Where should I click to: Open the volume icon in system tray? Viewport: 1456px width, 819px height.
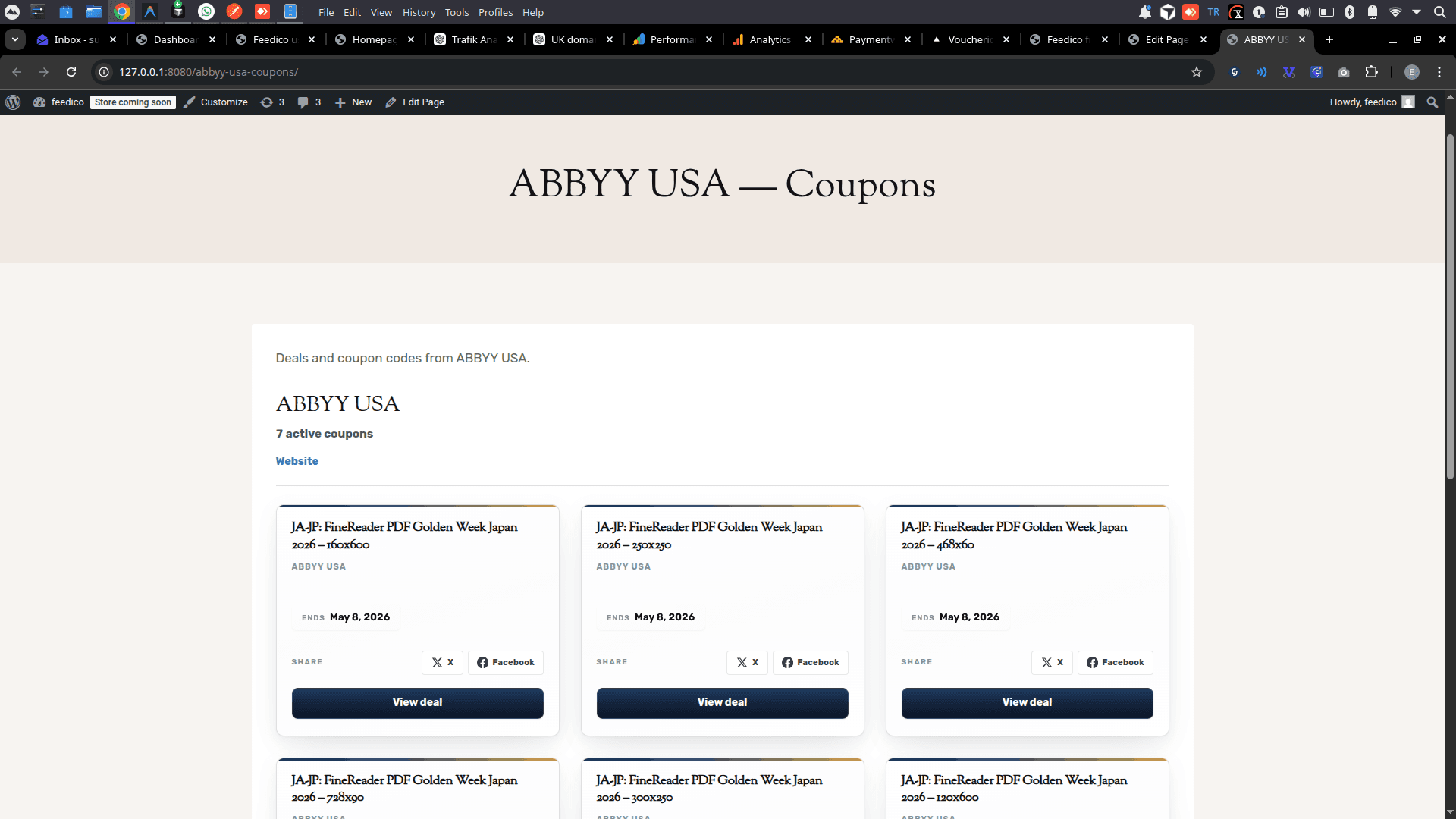coord(1304,12)
